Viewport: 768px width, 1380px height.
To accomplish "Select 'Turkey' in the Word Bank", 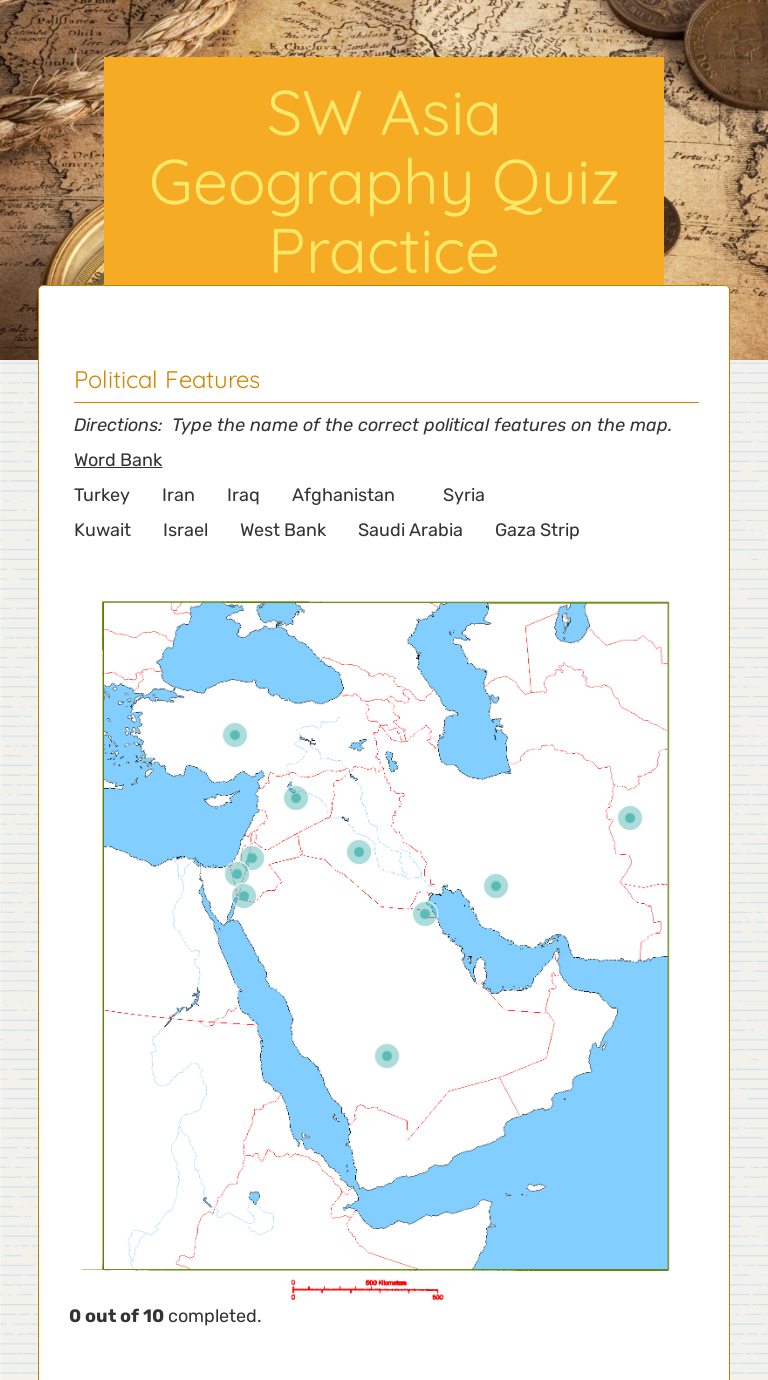I will pos(101,495).
